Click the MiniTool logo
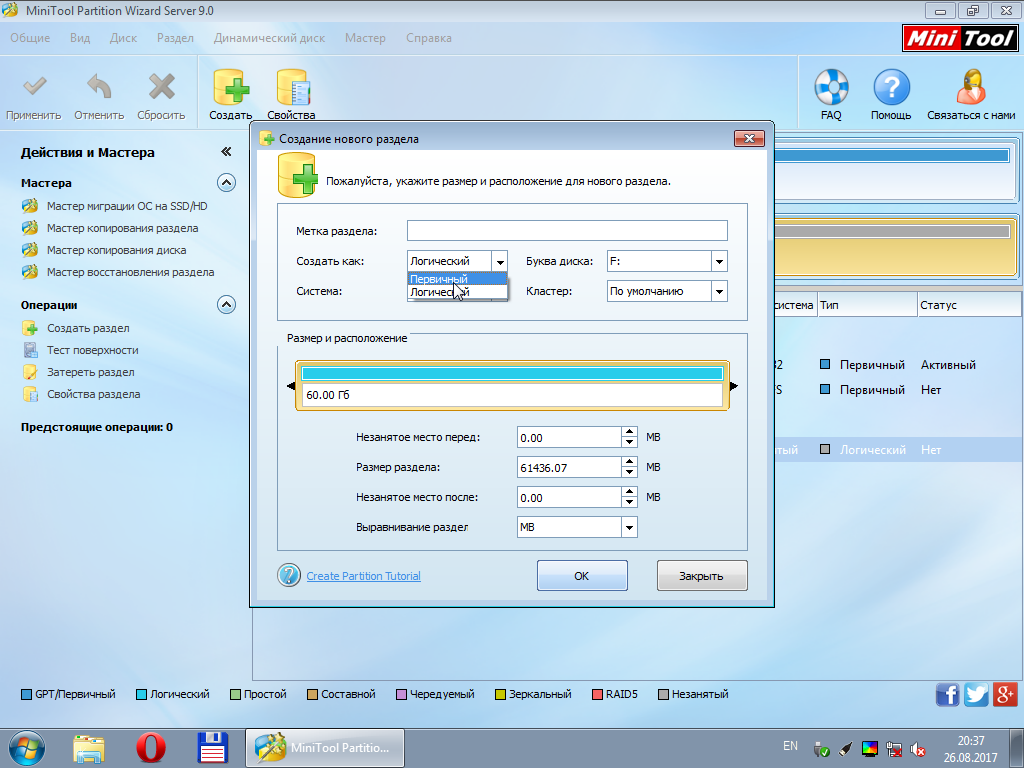Image resolution: width=1024 pixels, height=768 pixels. click(960, 38)
